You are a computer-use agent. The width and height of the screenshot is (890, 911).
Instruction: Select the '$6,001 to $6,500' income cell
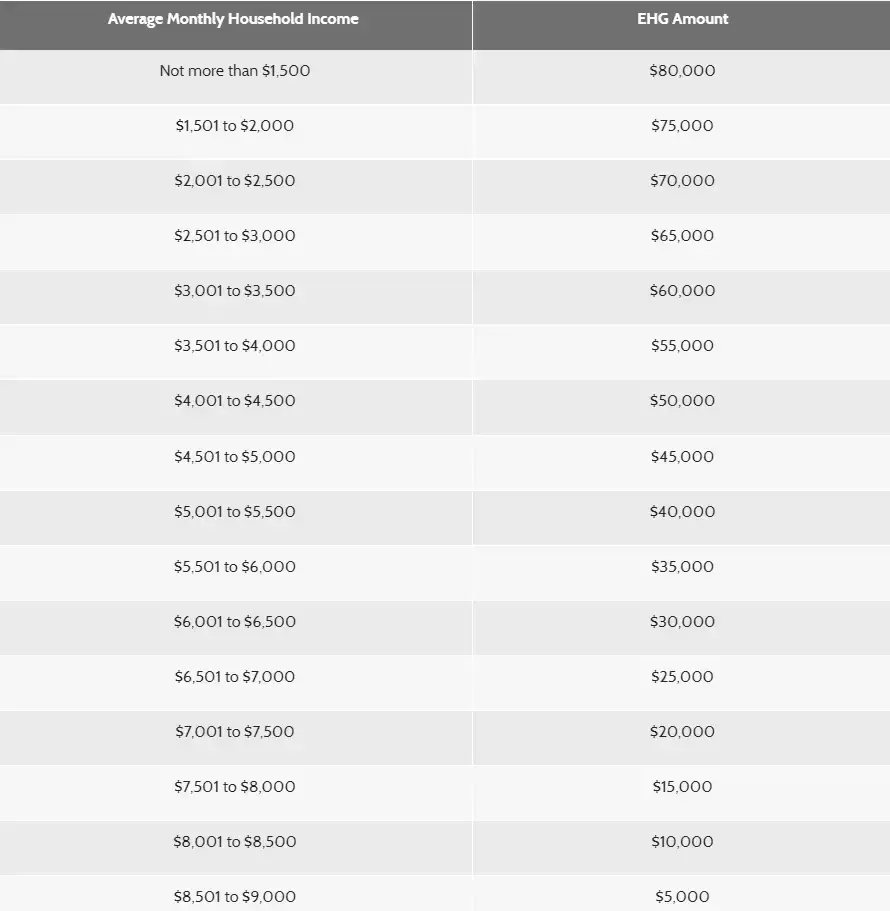(x=235, y=622)
